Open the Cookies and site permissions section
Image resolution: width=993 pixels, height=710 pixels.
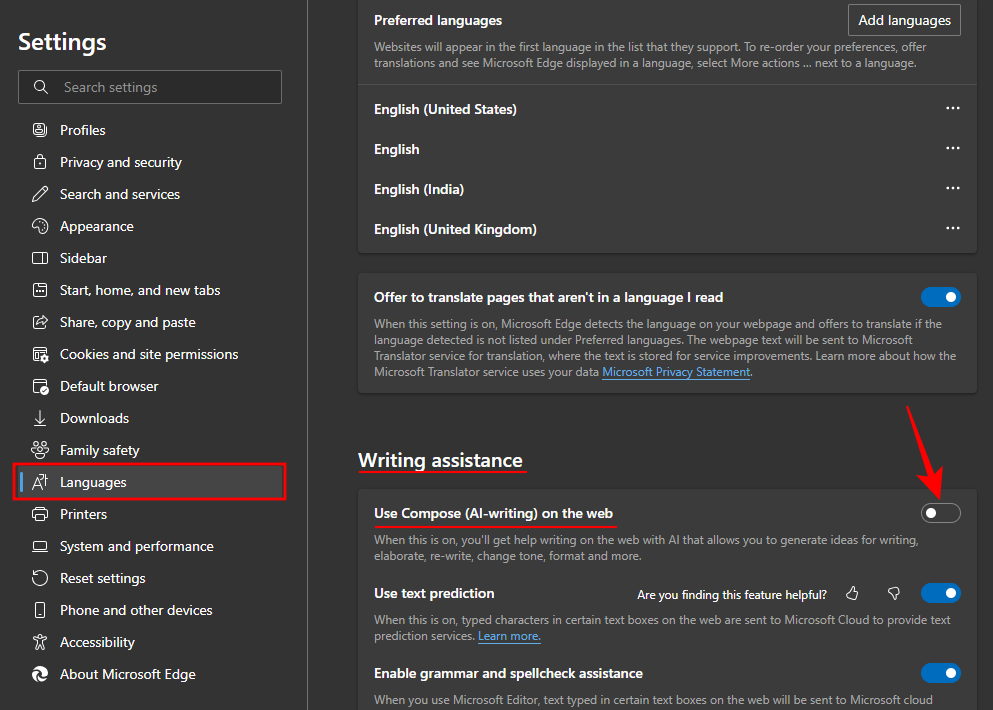[x=149, y=354]
